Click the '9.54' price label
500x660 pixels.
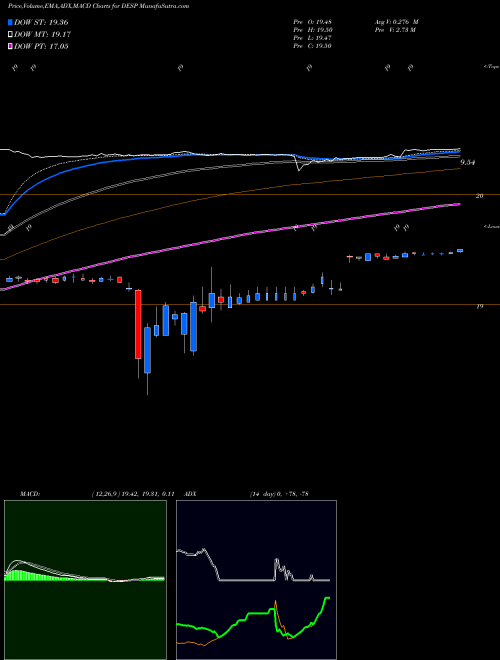tap(468, 162)
